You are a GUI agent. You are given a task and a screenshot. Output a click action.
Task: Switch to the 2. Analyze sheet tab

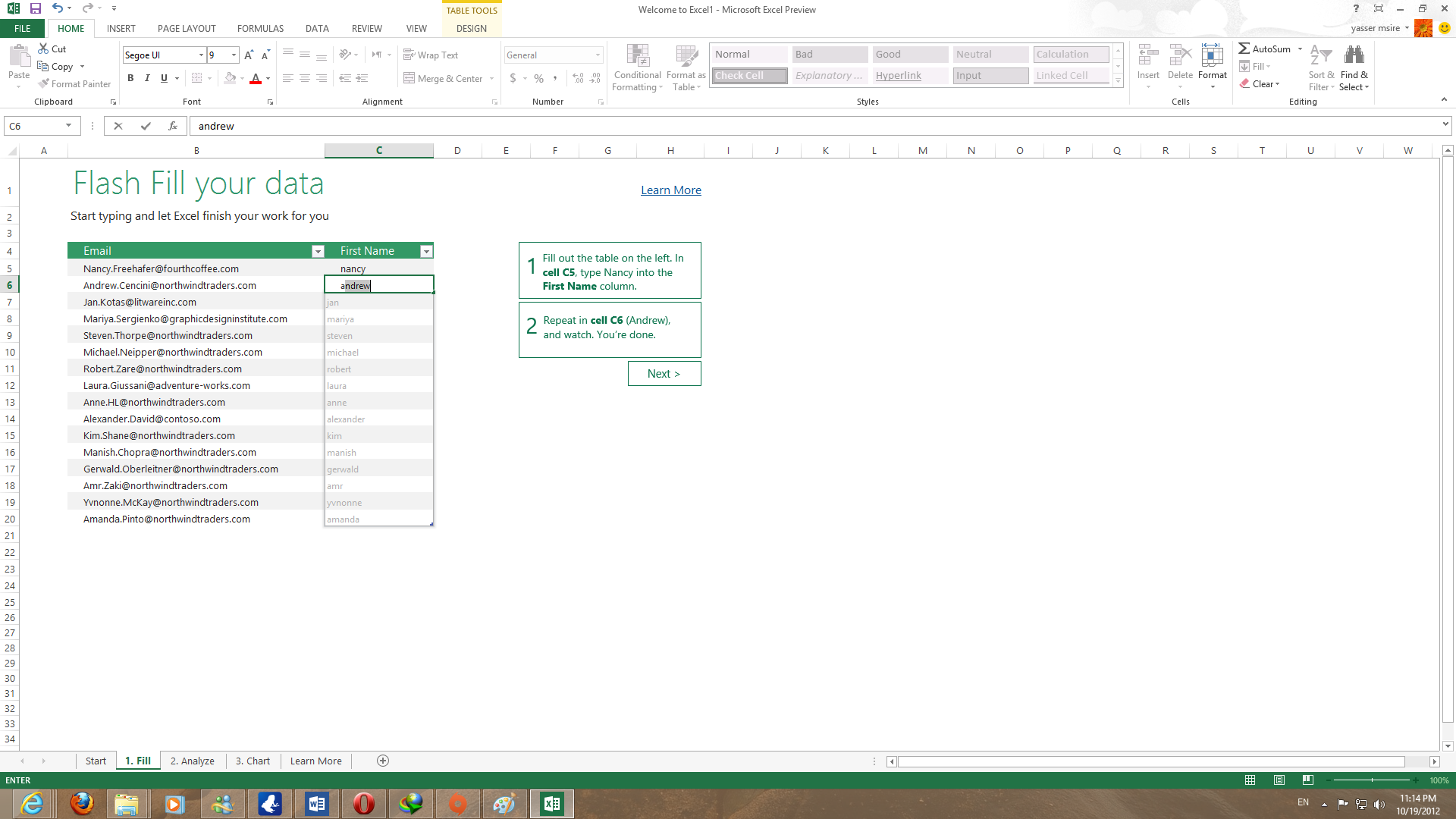[192, 761]
